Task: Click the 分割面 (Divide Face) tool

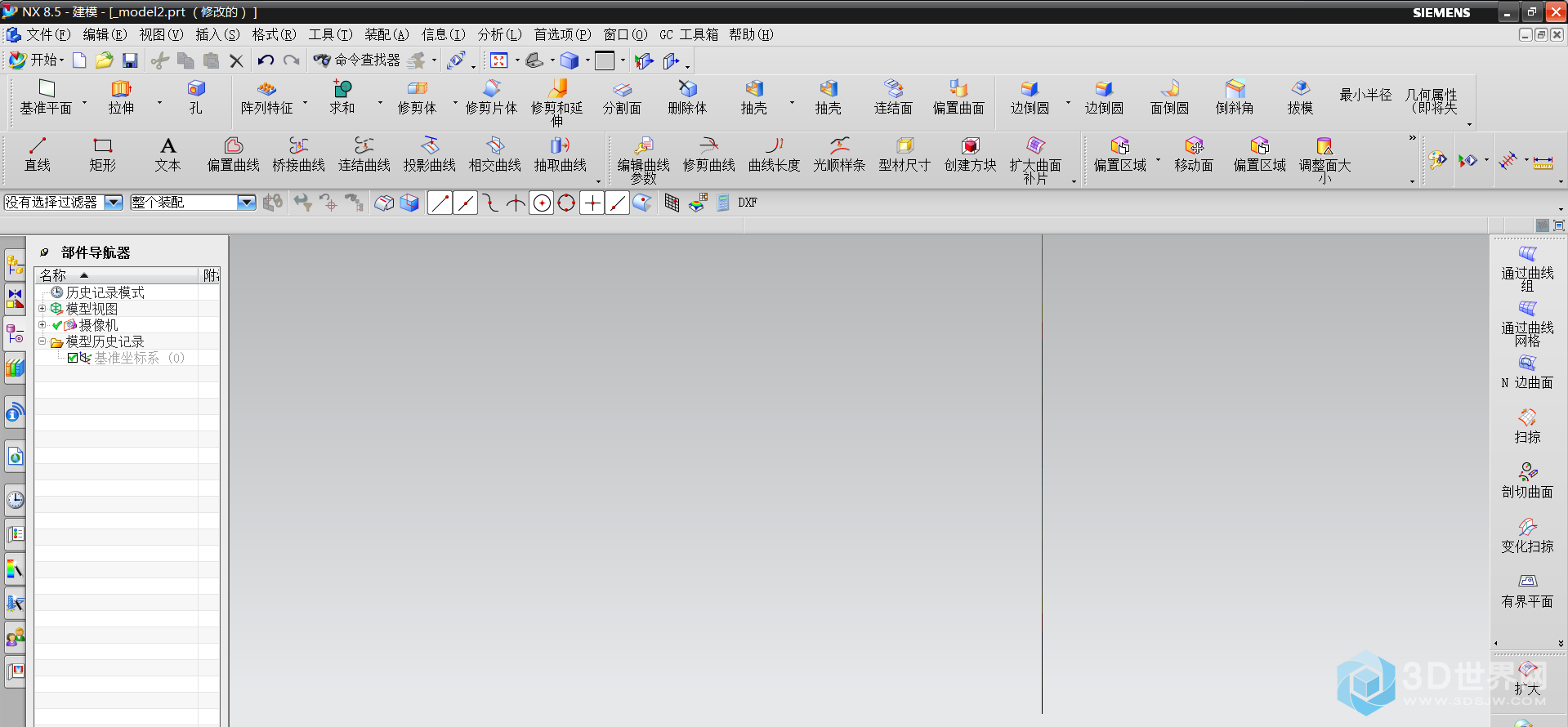Action: (622, 97)
